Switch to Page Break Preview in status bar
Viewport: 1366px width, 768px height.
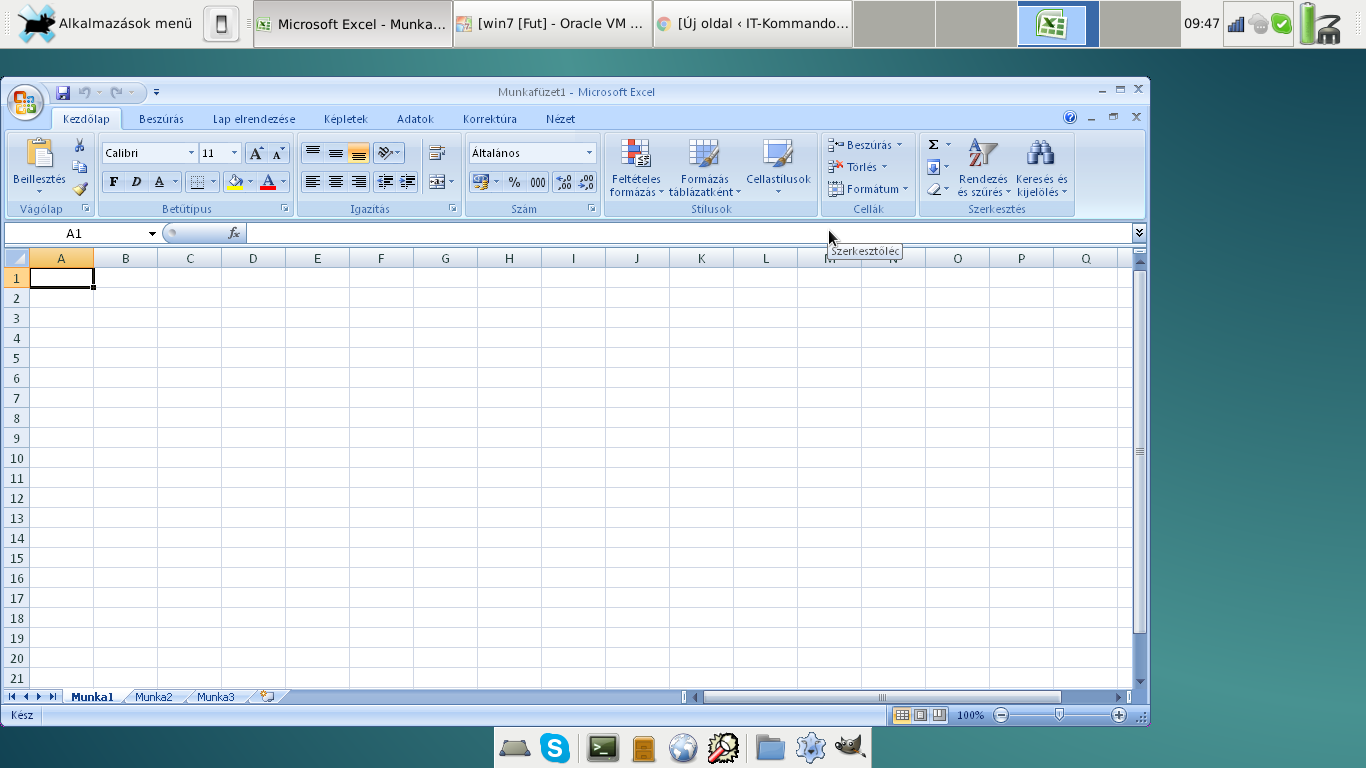click(939, 715)
